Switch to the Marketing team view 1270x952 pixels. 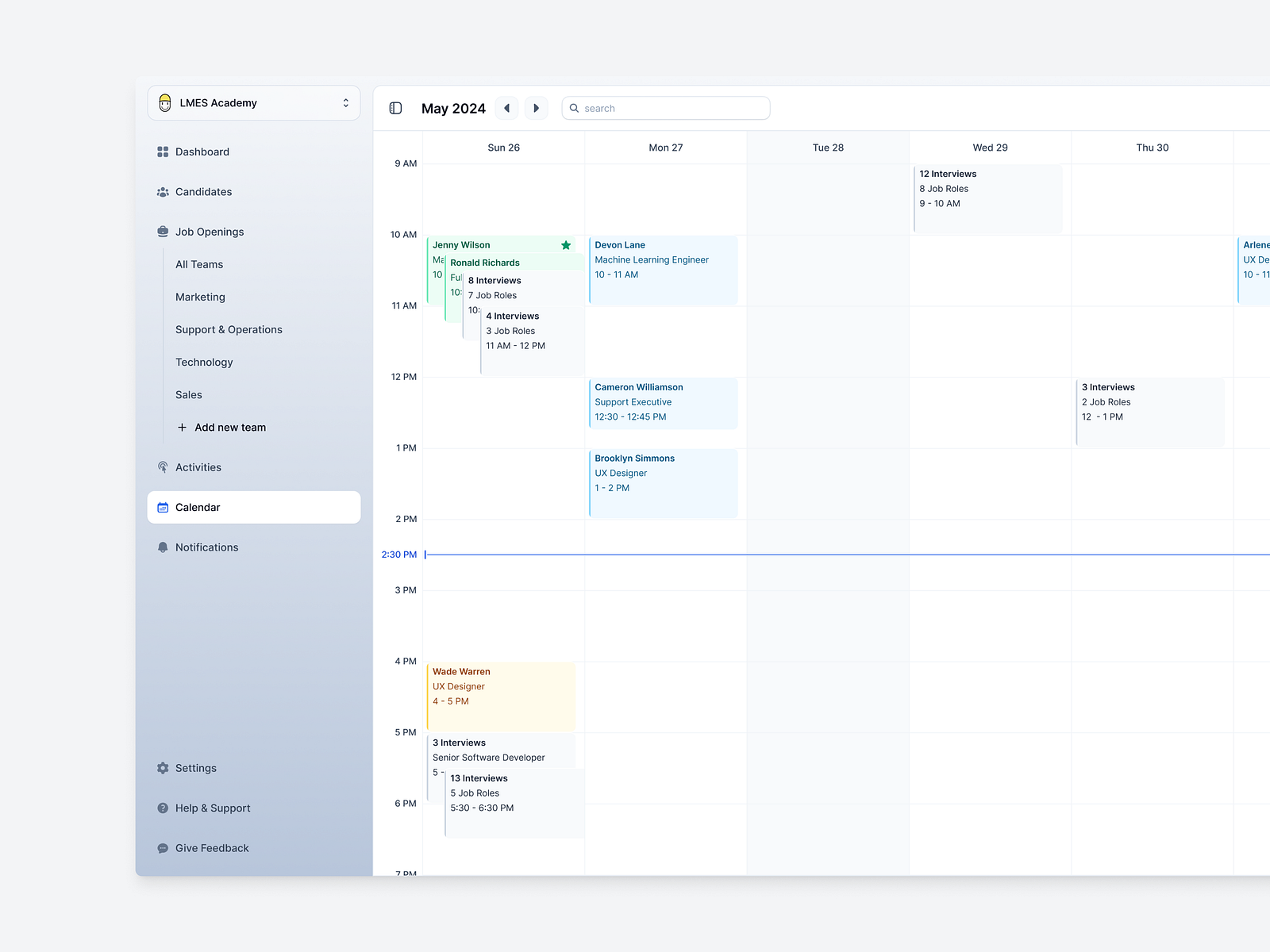[x=200, y=297]
